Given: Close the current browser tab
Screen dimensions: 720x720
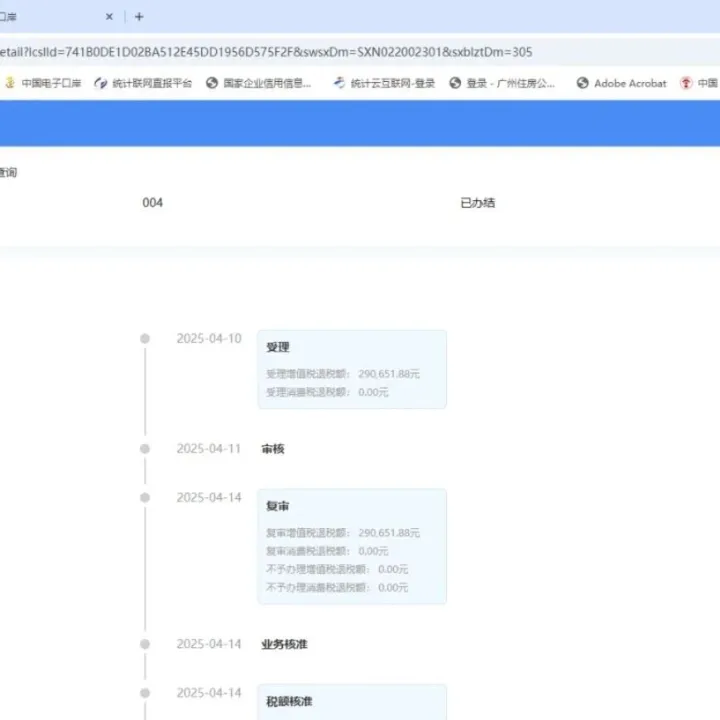Looking at the screenshot, I should click(x=109, y=17).
